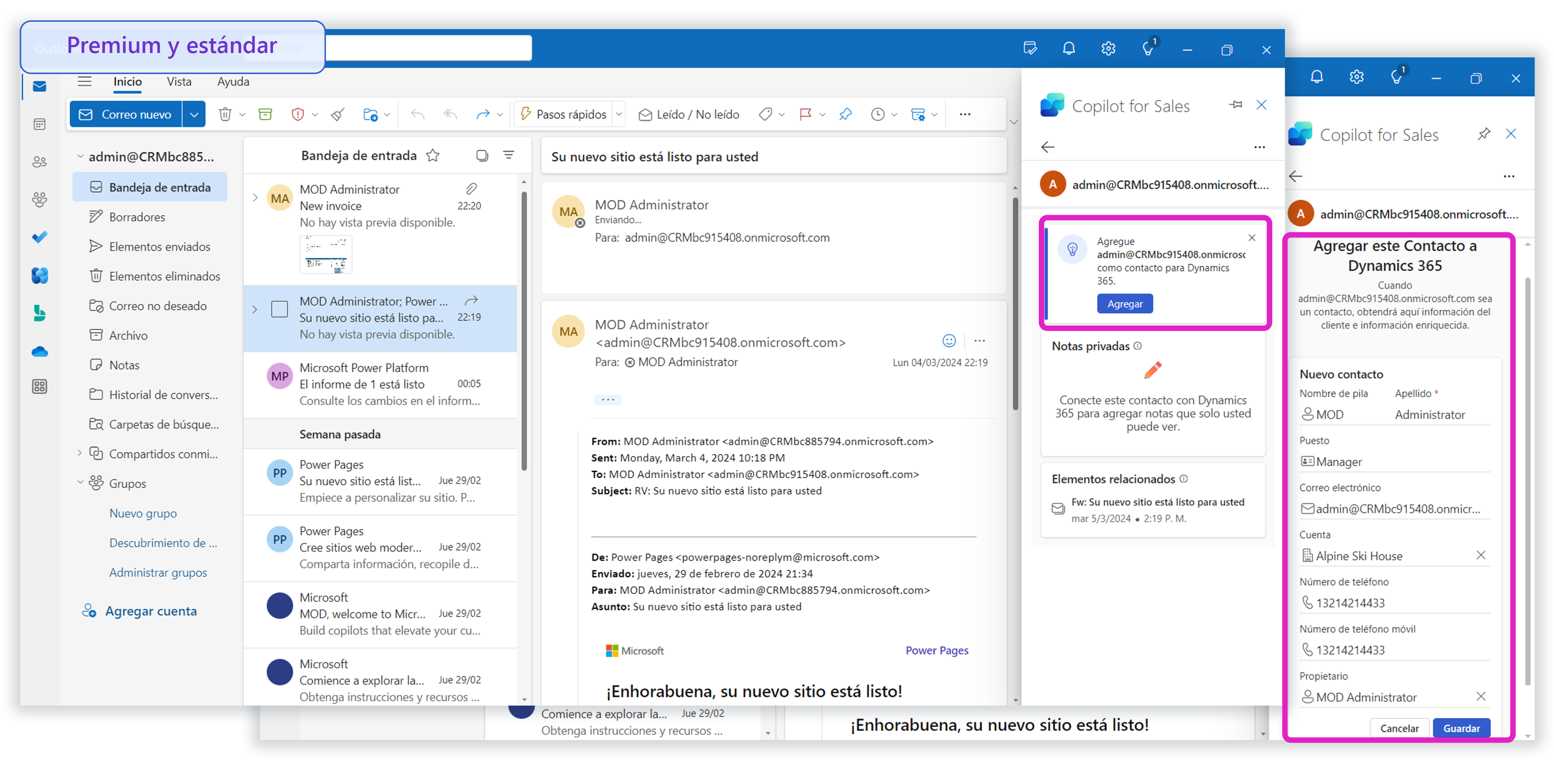Pin the Copilot for Sales pane

1236,105
